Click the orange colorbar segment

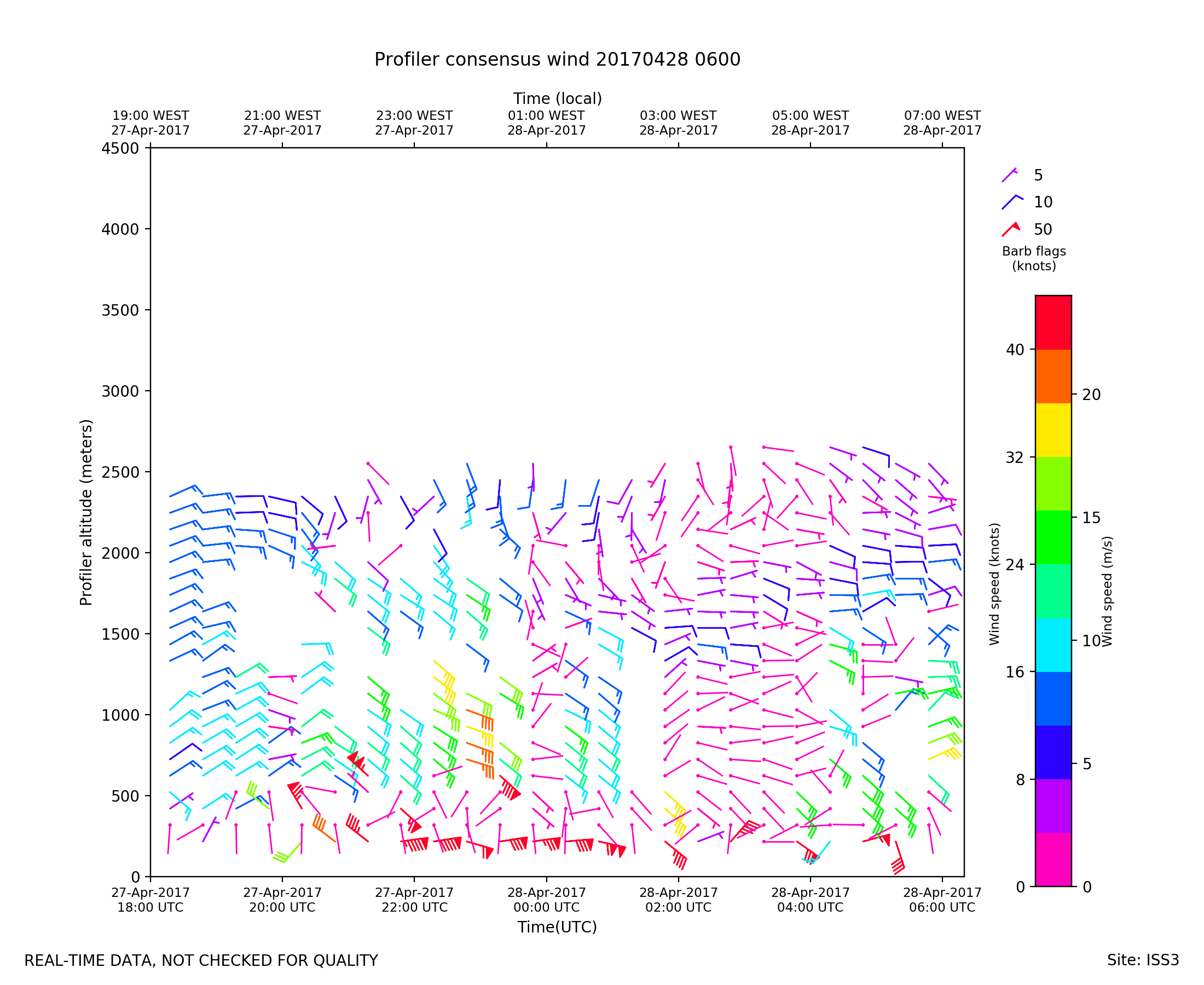1053,376
